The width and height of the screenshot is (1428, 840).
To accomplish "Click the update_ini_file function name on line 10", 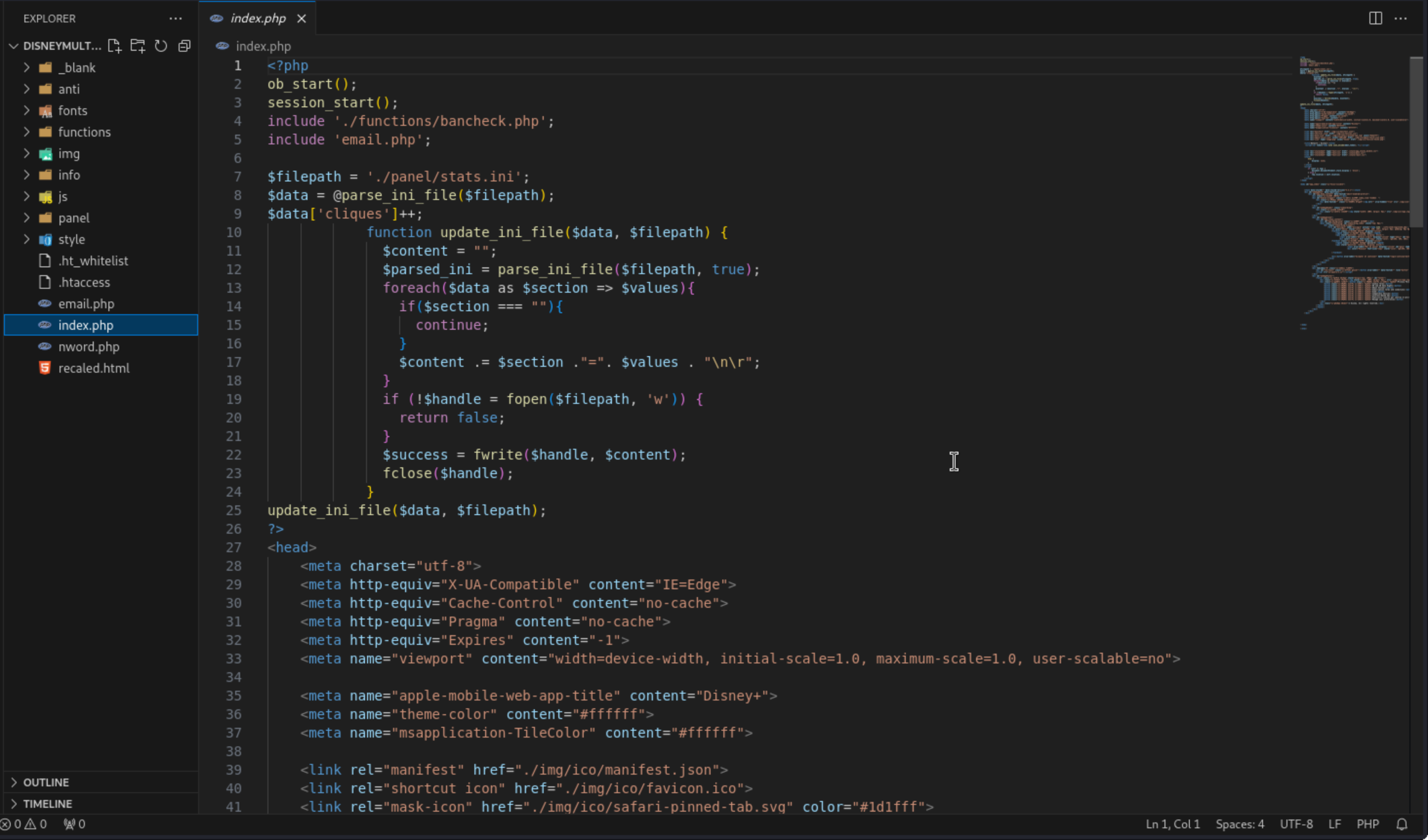I will (502, 232).
